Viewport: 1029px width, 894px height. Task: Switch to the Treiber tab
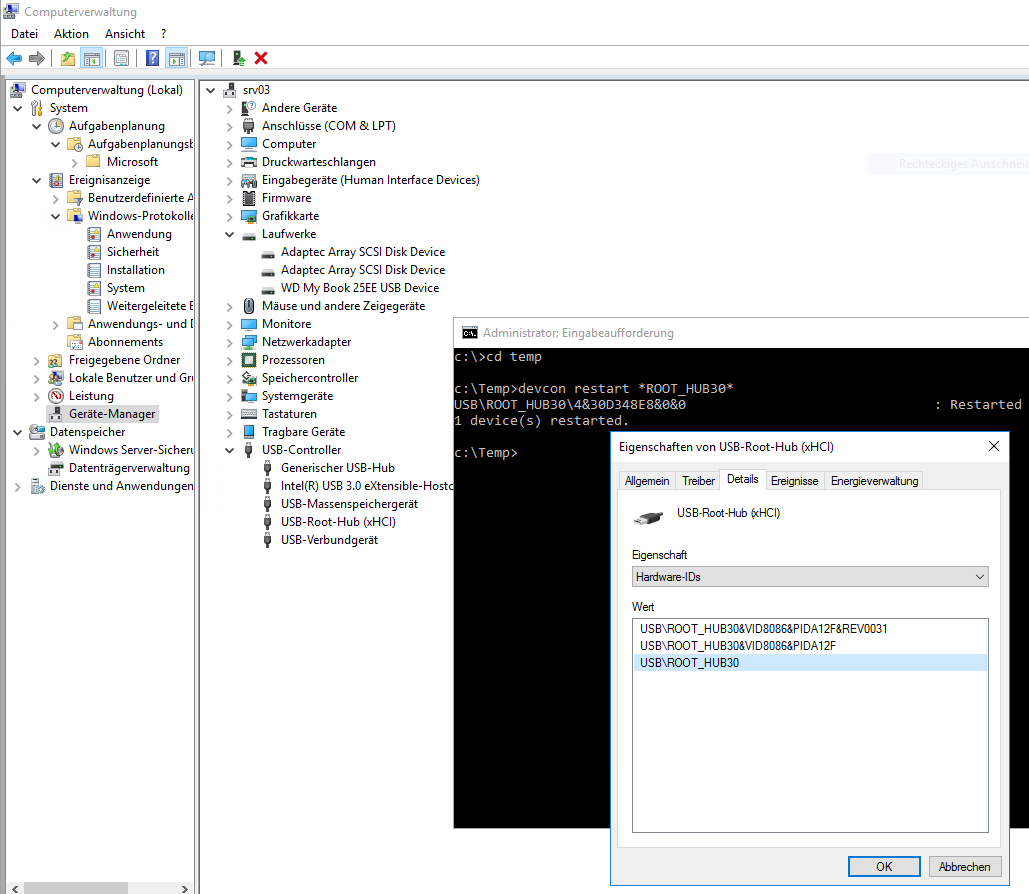[698, 481]
